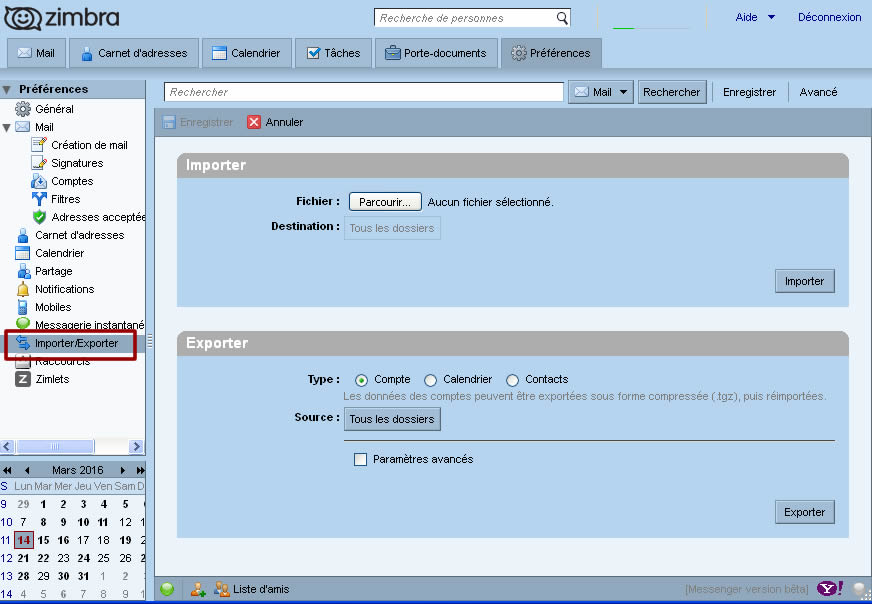Viewport: 872px width, 604px height.
Task: Open Liste d'amis buddy list icon
Action: pyautogui.click(x=222, y=589)
